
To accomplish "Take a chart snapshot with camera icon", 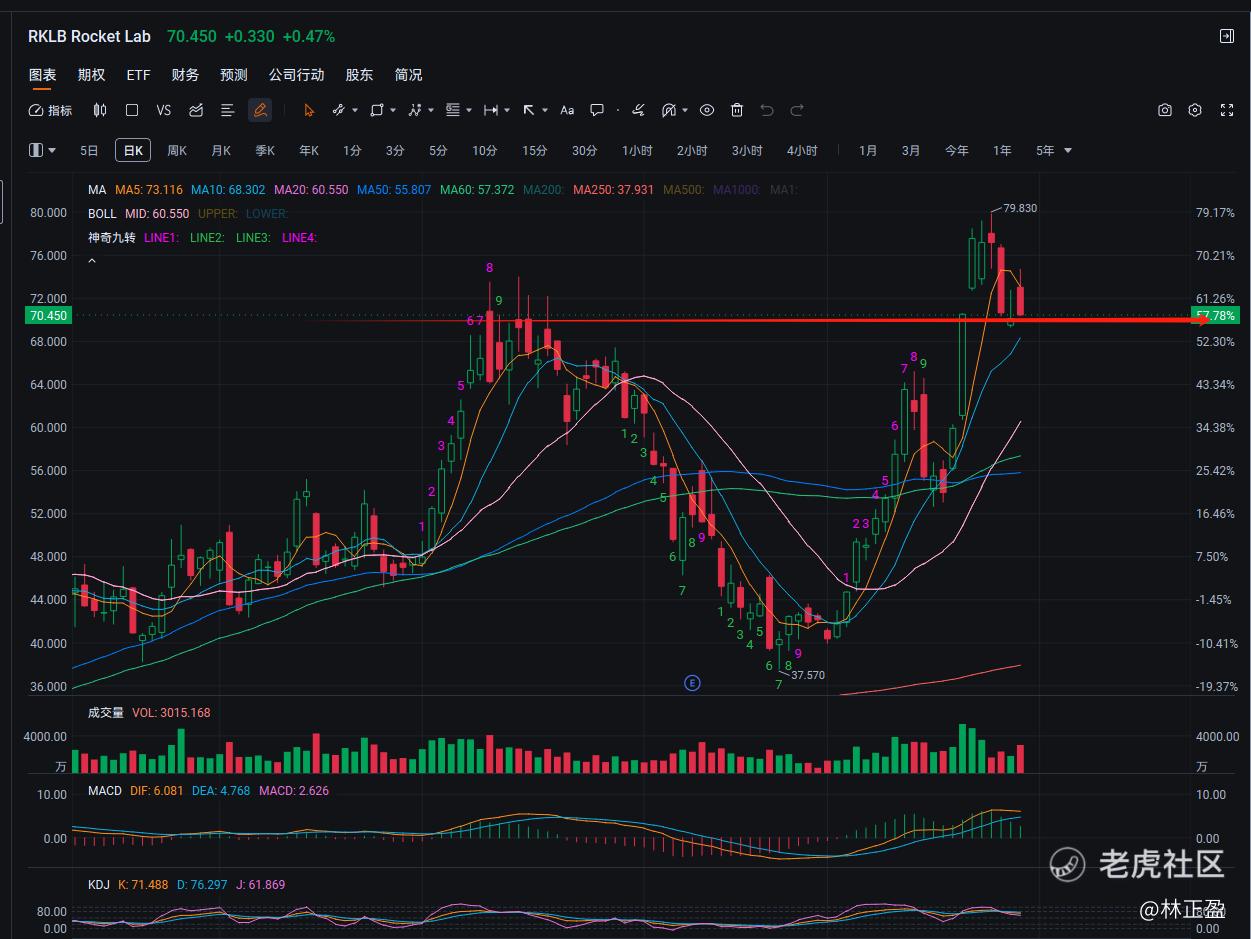I will point(1165,110).
